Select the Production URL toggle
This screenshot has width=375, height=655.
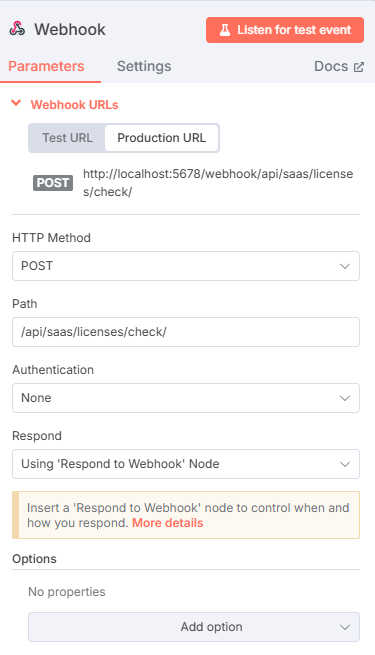pyautogui.click(x=162, y=138)
